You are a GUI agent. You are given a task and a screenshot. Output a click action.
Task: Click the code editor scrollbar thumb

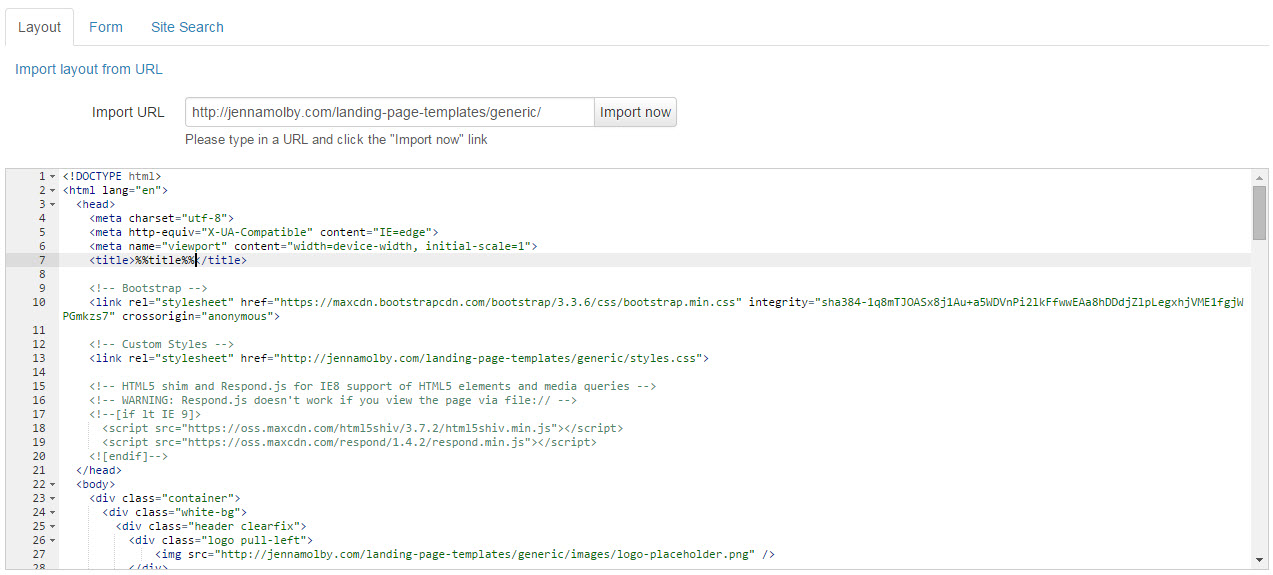pyautogui.click(x=1259, y=212)
